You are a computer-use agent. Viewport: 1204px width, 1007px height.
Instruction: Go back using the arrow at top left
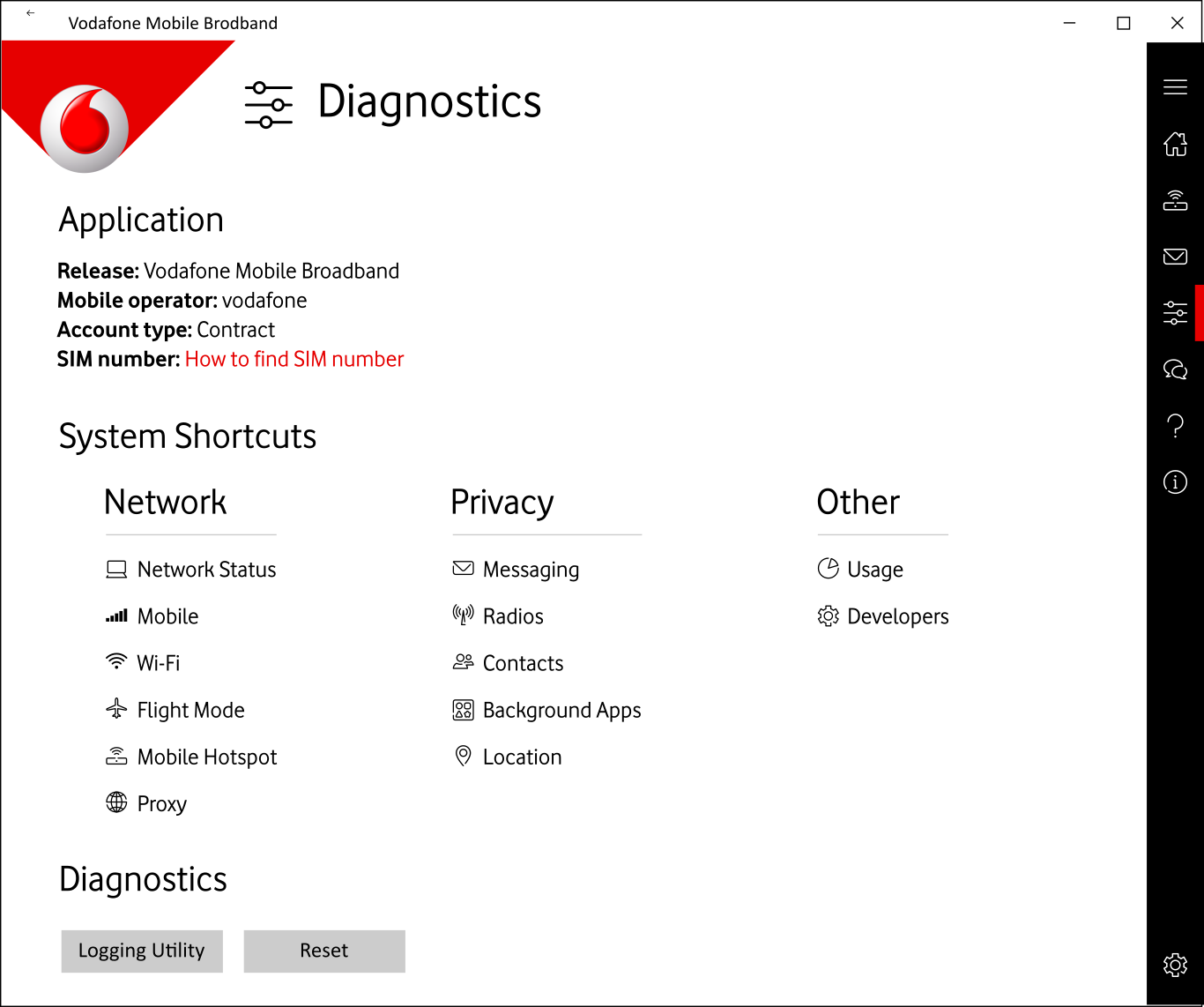click(x=30, y=13)
